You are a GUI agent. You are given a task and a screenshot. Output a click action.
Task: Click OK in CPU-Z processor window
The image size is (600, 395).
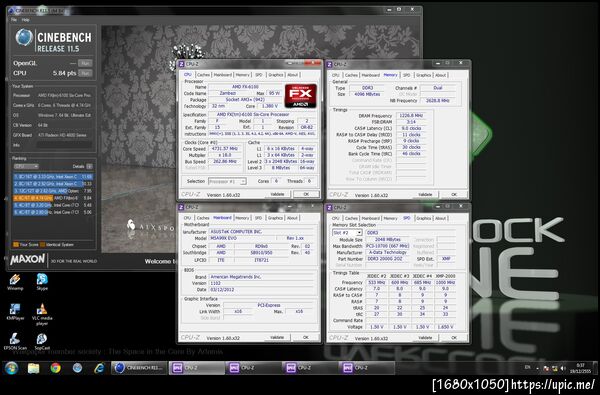click(306, 194)
